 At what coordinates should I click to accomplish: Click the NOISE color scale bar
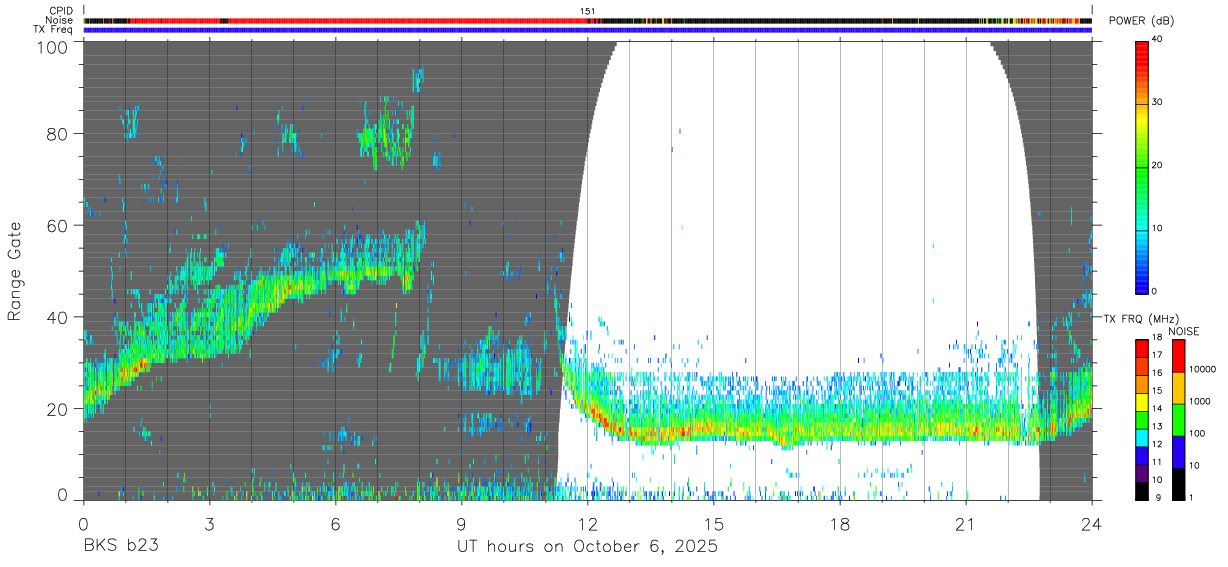tap(1177, 419)
